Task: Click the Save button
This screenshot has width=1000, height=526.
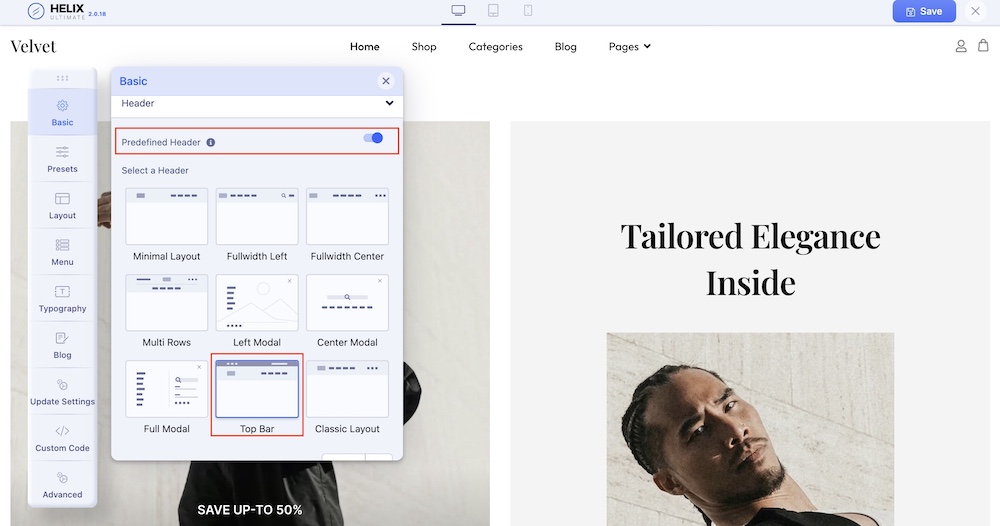Action: pyautogui.click(x=923, y=11)
